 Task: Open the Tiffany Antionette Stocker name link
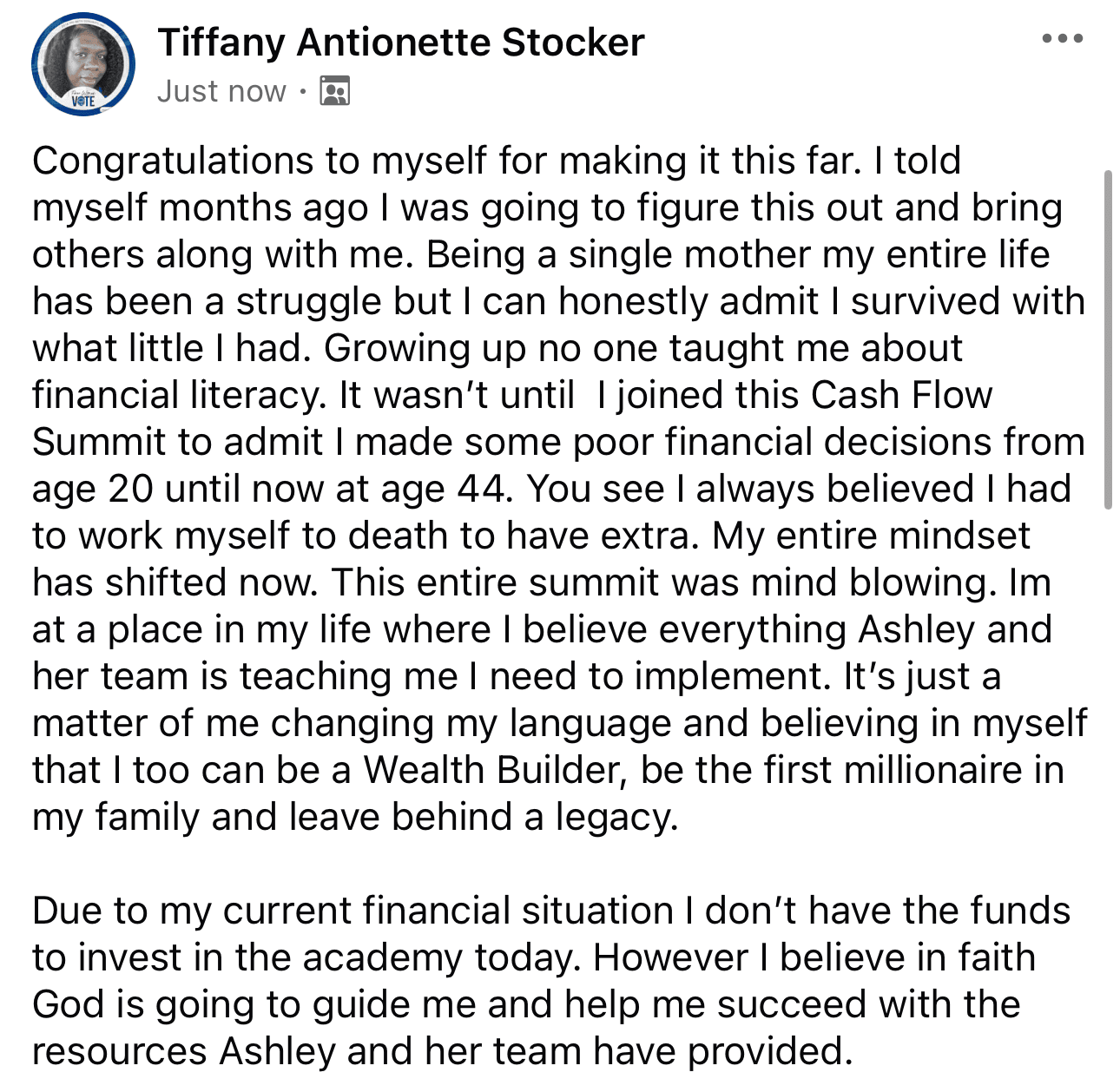400,43
